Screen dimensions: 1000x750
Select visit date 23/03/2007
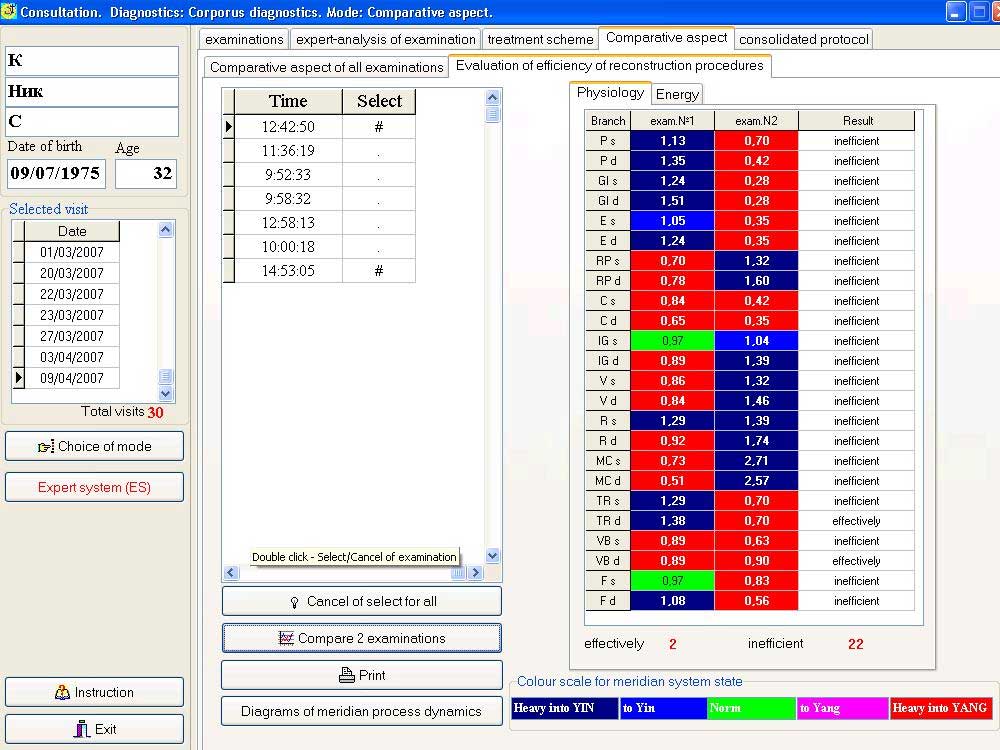point(71,316)
